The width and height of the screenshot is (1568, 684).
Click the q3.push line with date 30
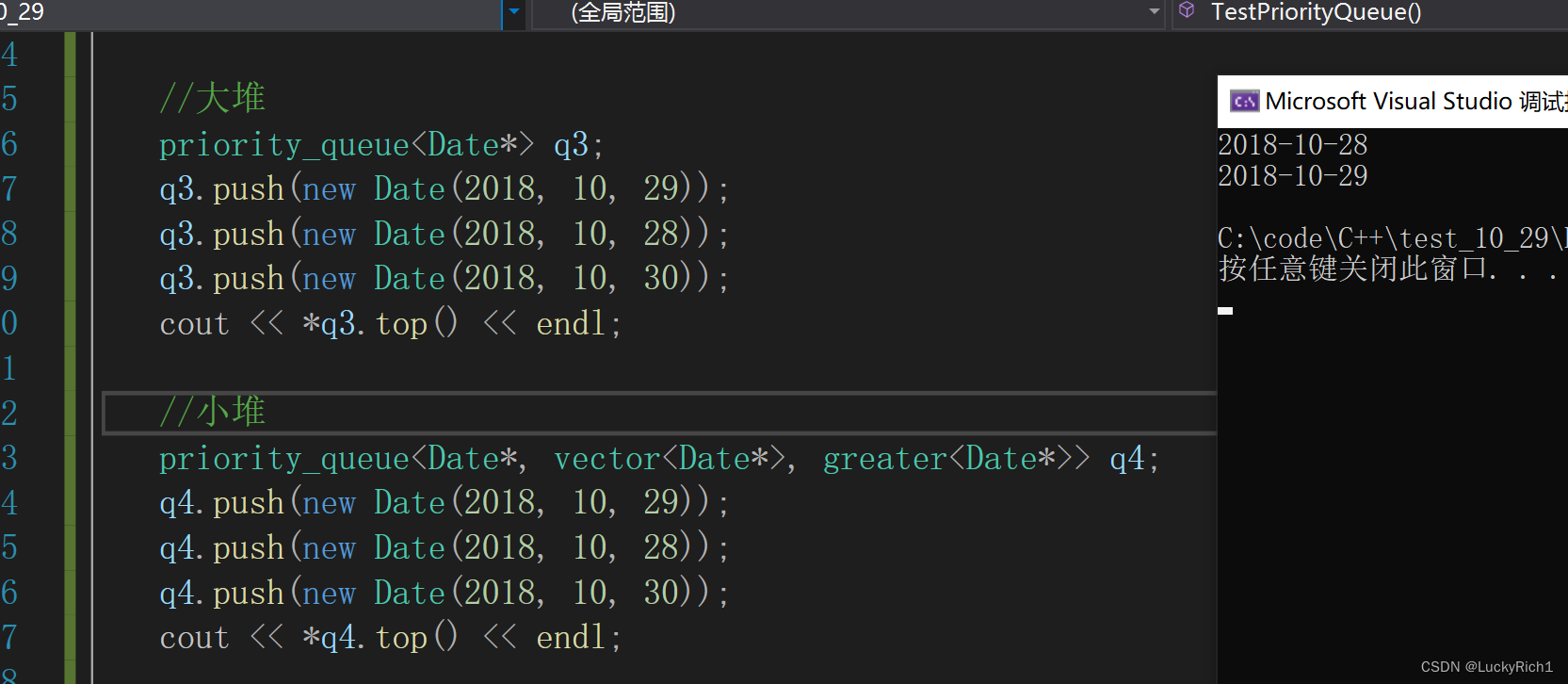coord(444,279)
